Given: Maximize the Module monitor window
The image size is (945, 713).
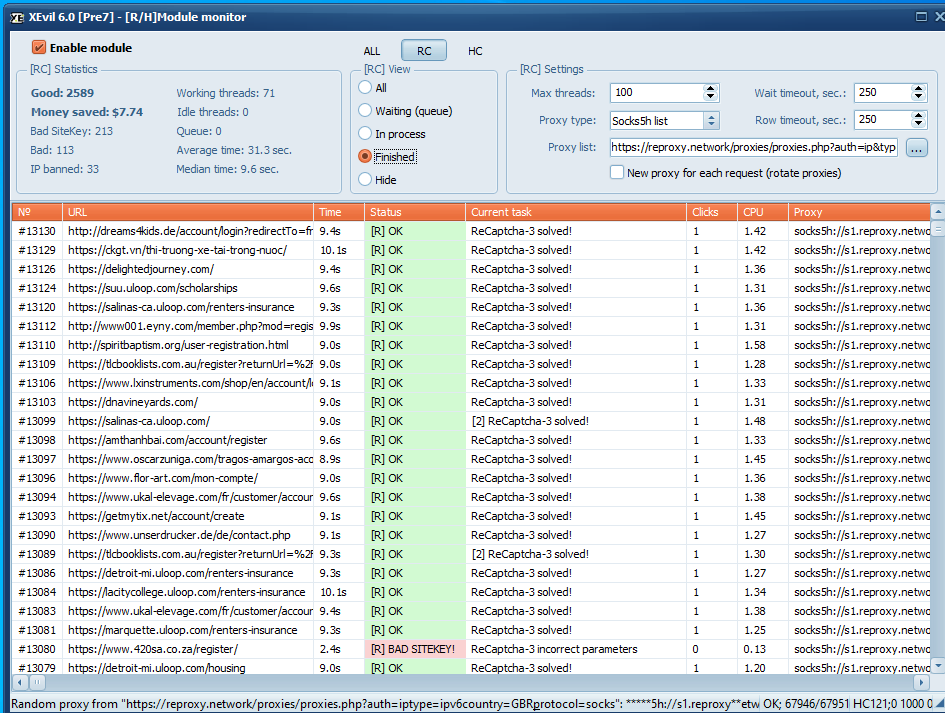Looking at the screenshot, I should [920, 16].
